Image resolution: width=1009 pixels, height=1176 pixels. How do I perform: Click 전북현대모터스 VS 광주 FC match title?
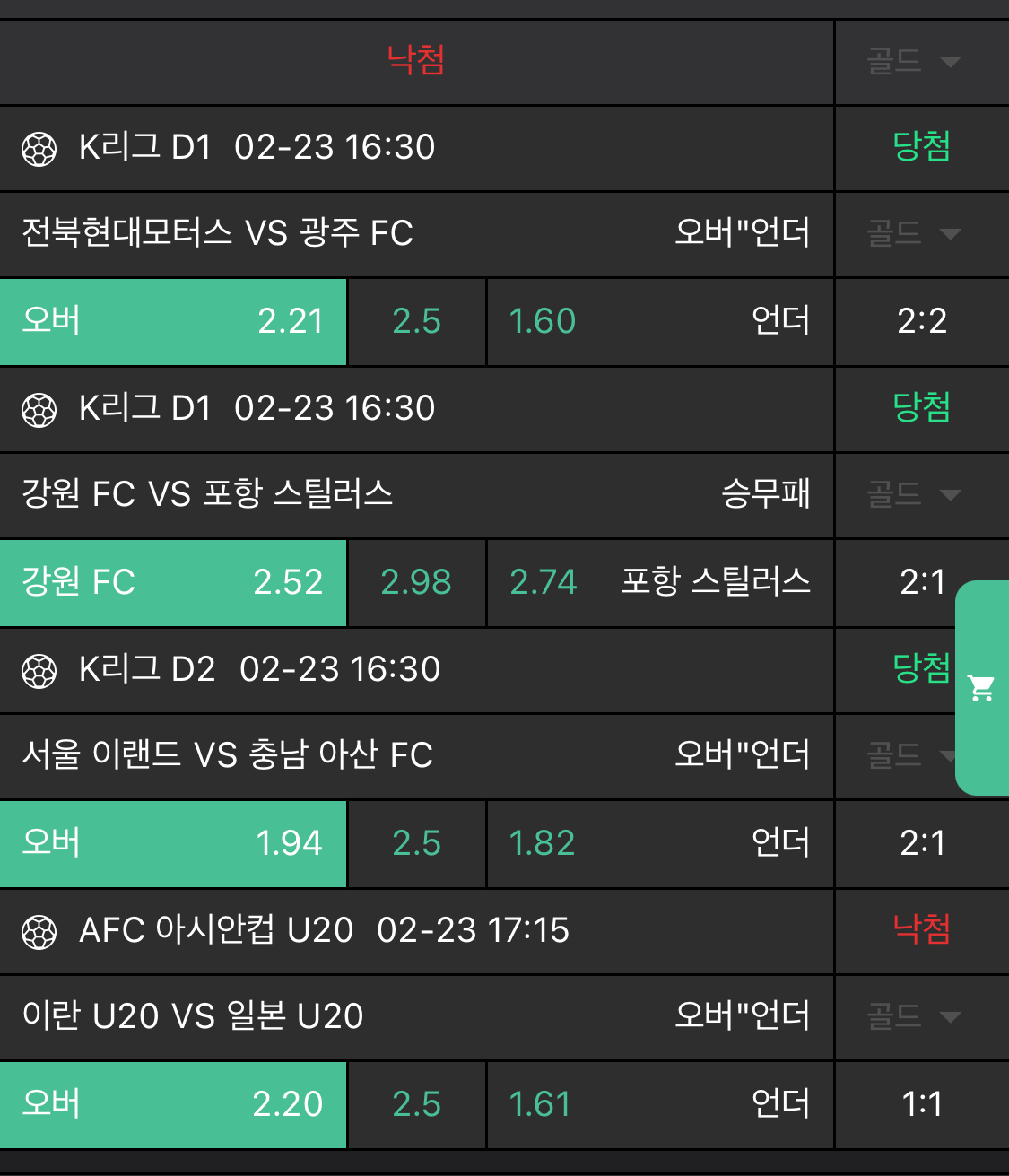click(x=217, y=233)
